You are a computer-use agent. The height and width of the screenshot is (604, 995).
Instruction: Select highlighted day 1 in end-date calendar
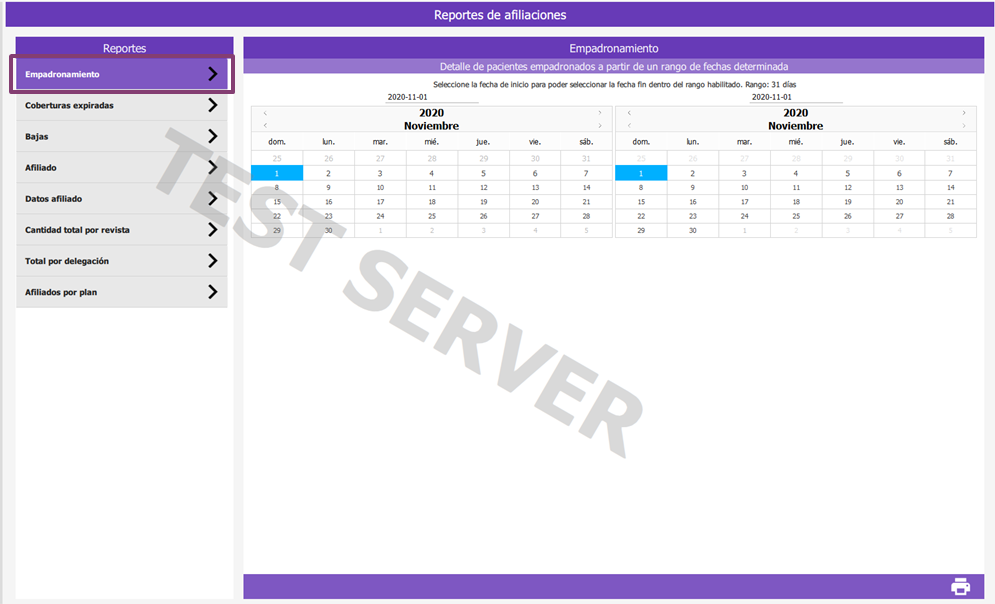click(x=641, y=173)
